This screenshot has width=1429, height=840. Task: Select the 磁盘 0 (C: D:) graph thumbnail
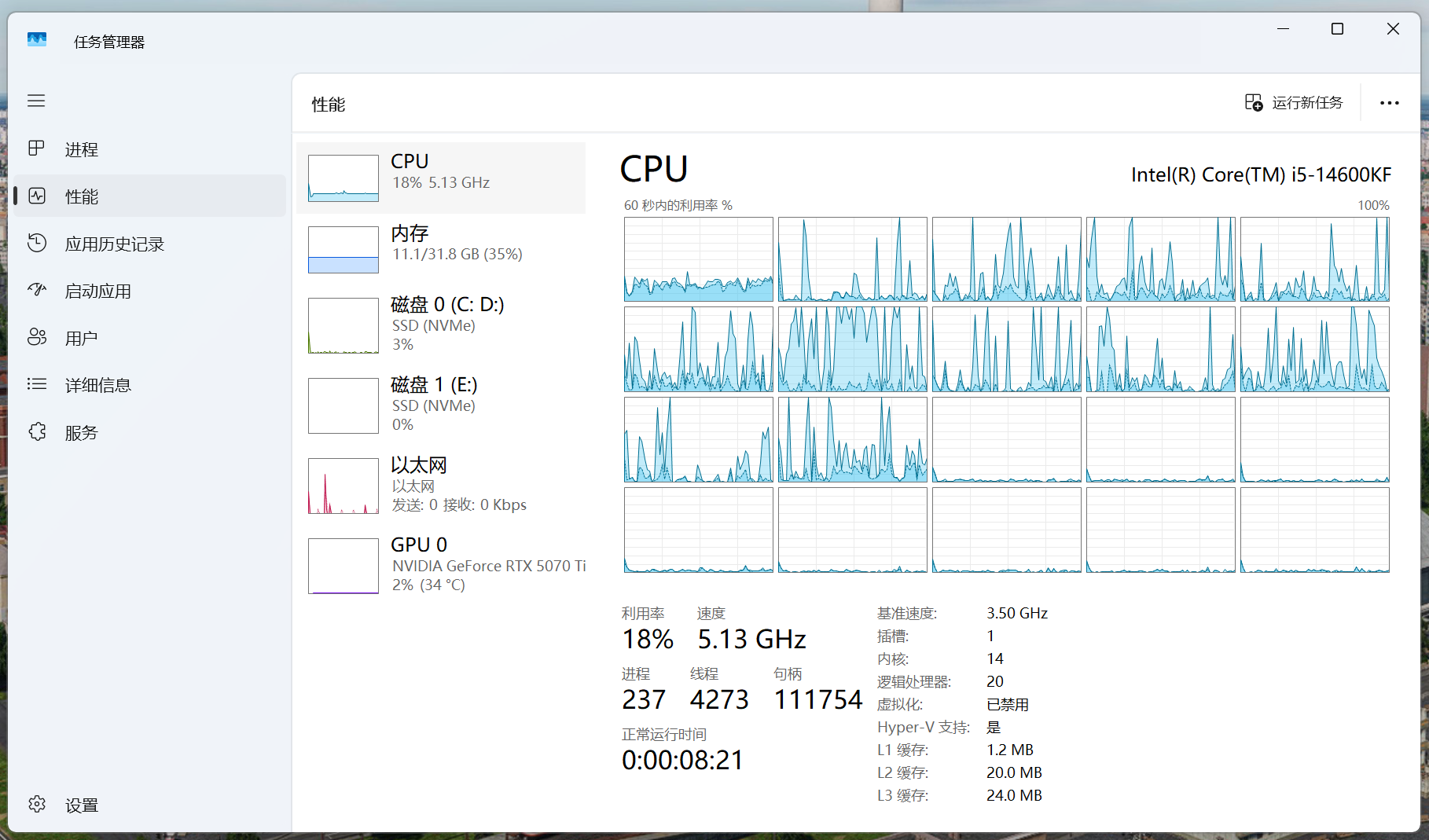tap(343, 325)
